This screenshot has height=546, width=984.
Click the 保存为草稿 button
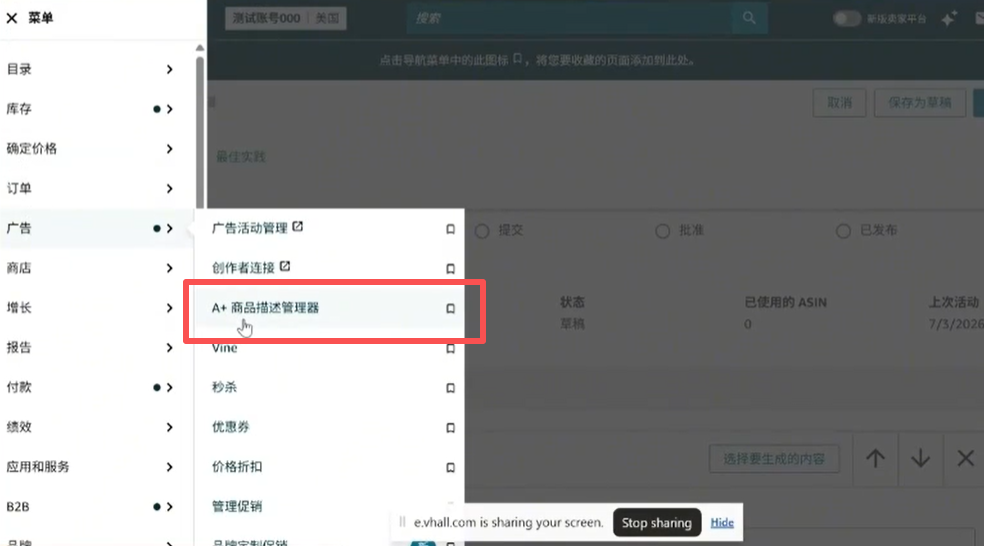click(919, 102)
